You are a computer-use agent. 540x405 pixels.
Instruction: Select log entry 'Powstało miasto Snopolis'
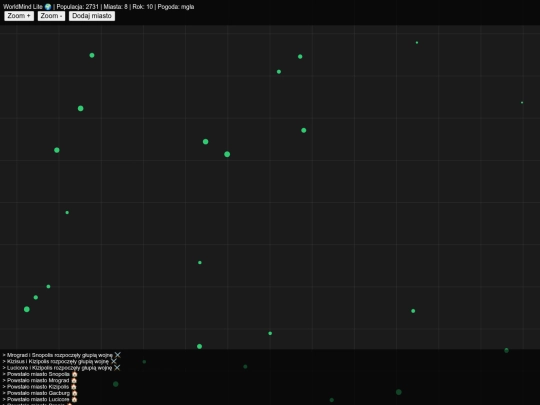coord(38,374)
